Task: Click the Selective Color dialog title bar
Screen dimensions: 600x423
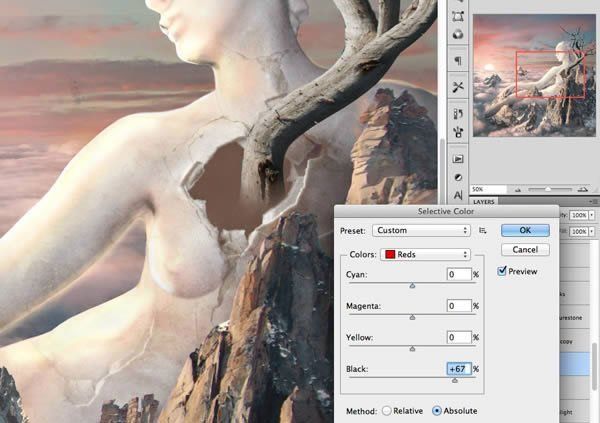Action: click(446, 211)
